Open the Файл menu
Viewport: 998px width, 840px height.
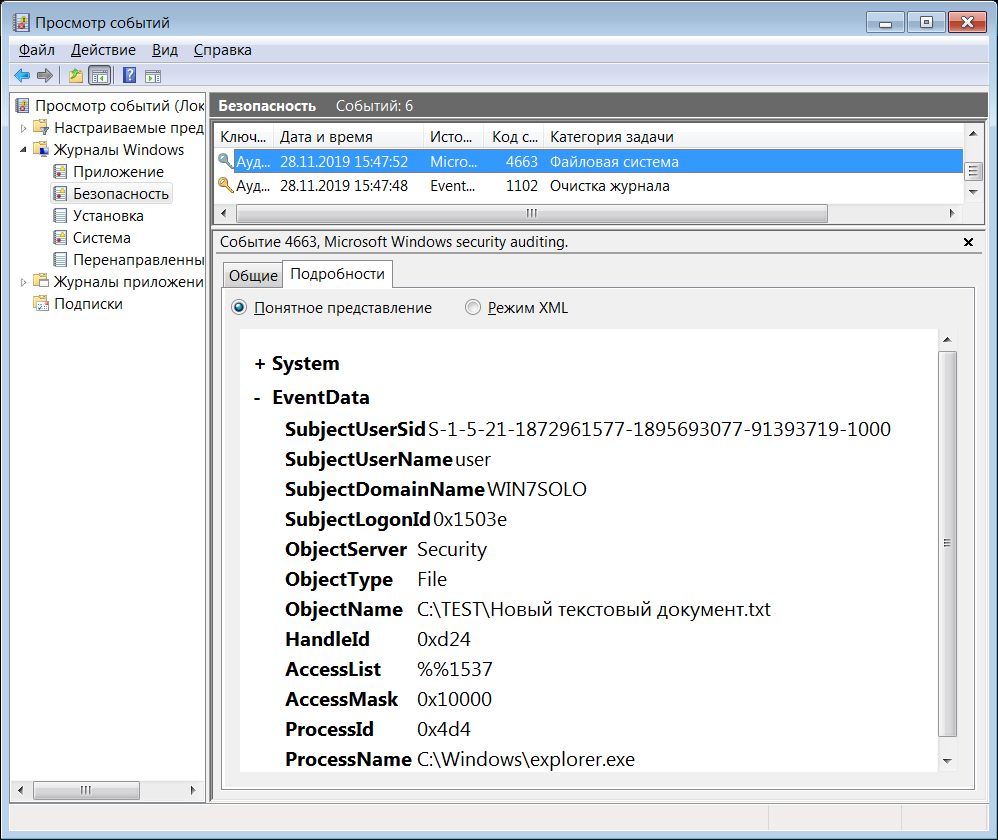tap(36, 50)
